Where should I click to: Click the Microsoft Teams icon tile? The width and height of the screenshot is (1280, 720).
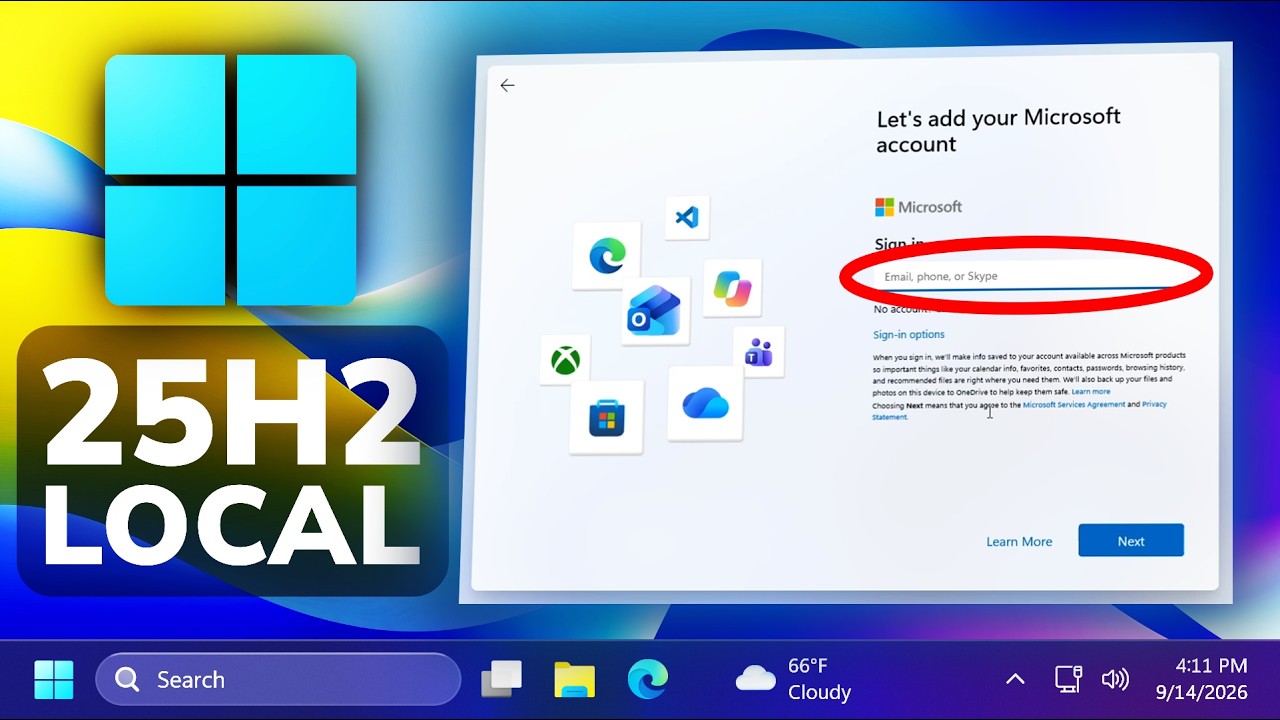(x=758, y=351)
